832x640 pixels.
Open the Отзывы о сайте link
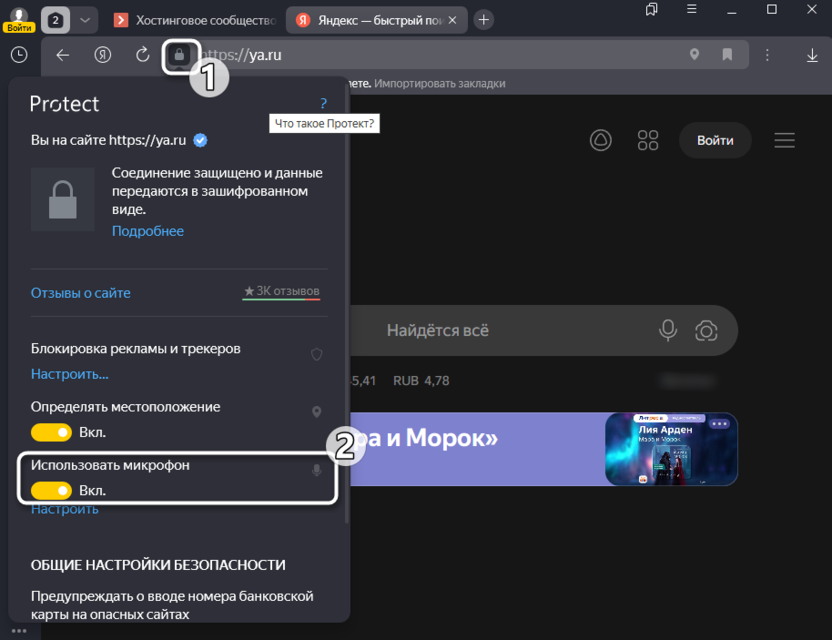81,293
